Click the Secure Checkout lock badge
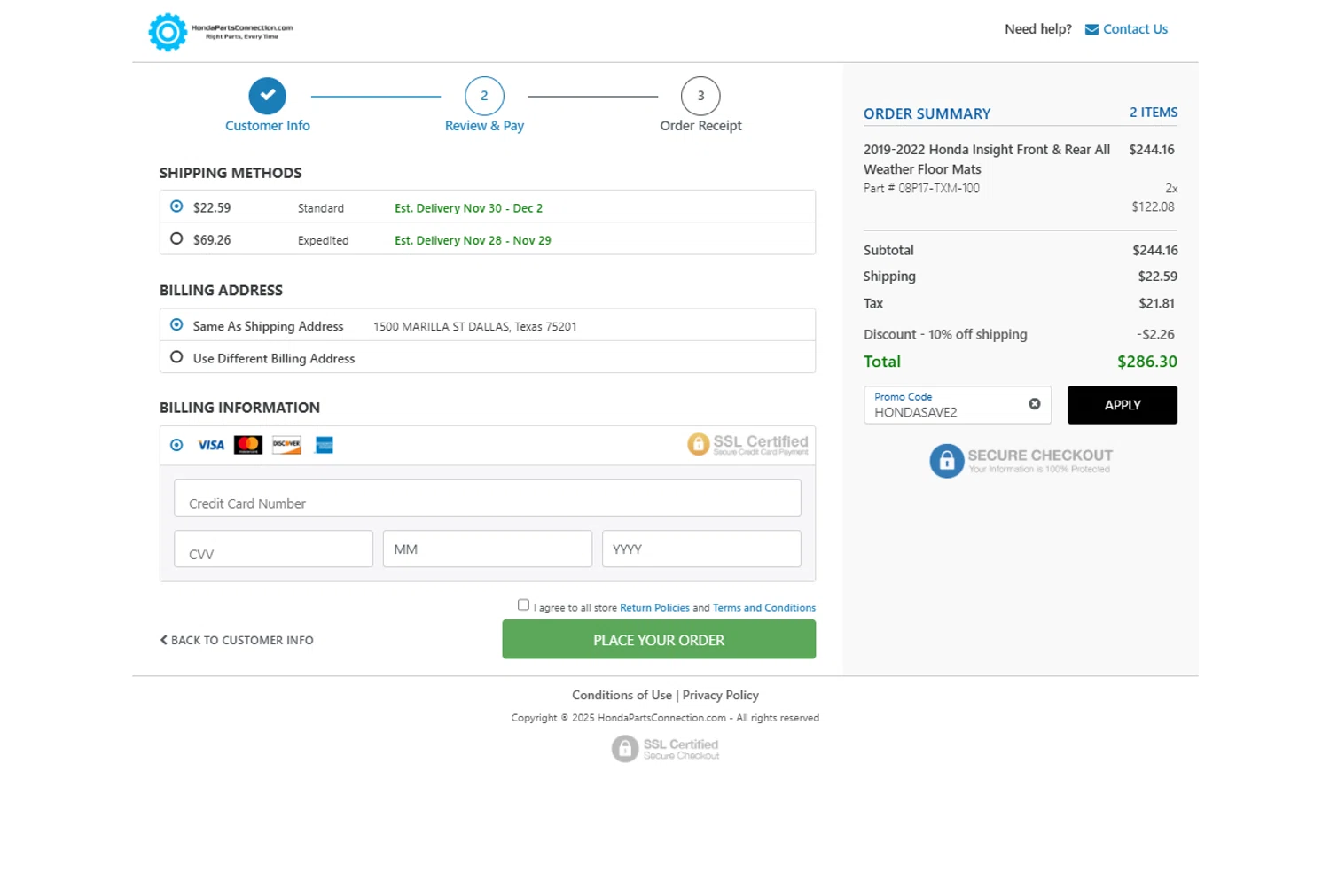This screenshot has height=896, width=1330. (x=946, y=461)
